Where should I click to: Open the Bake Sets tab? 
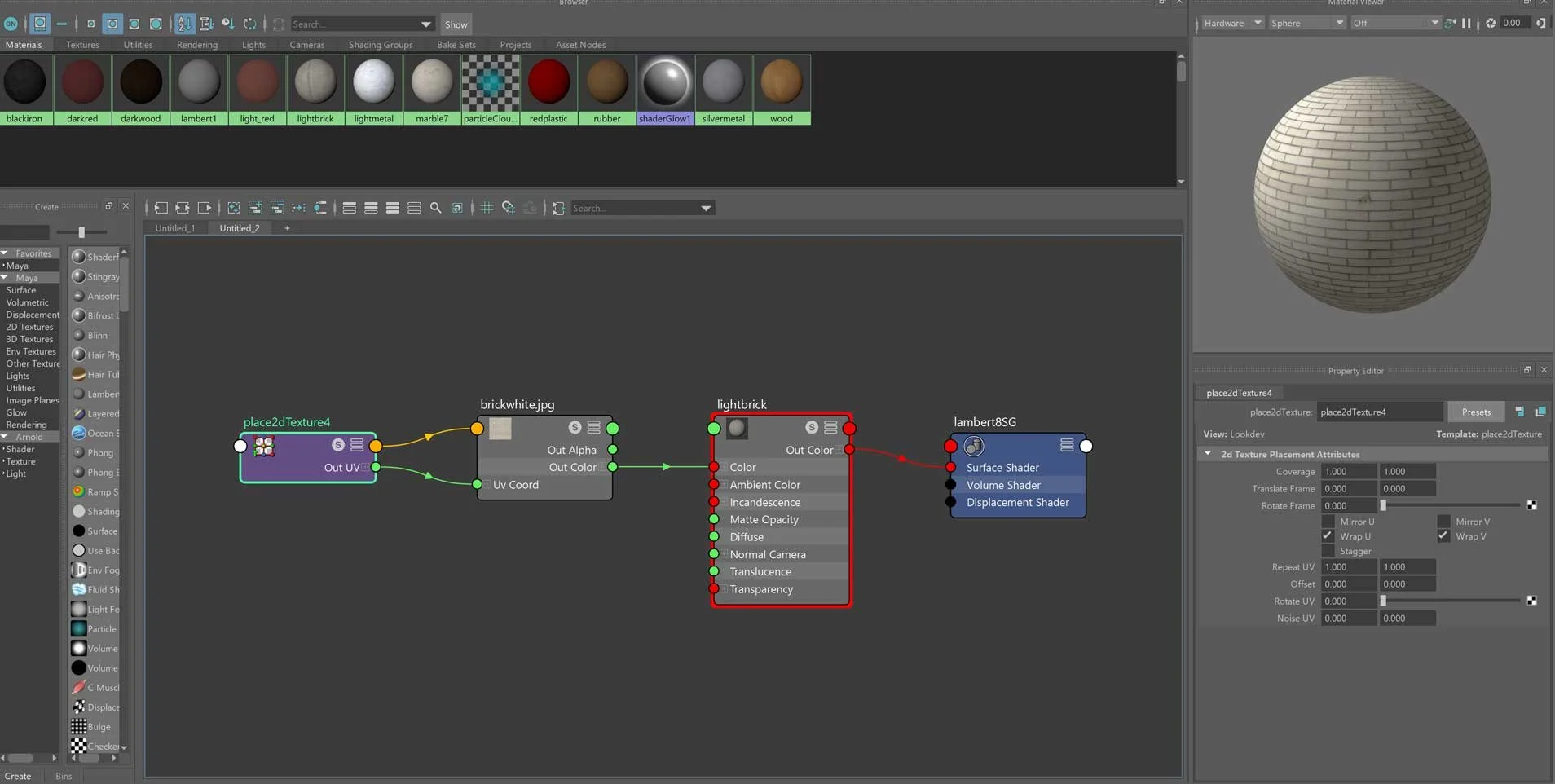pos(456,45)
